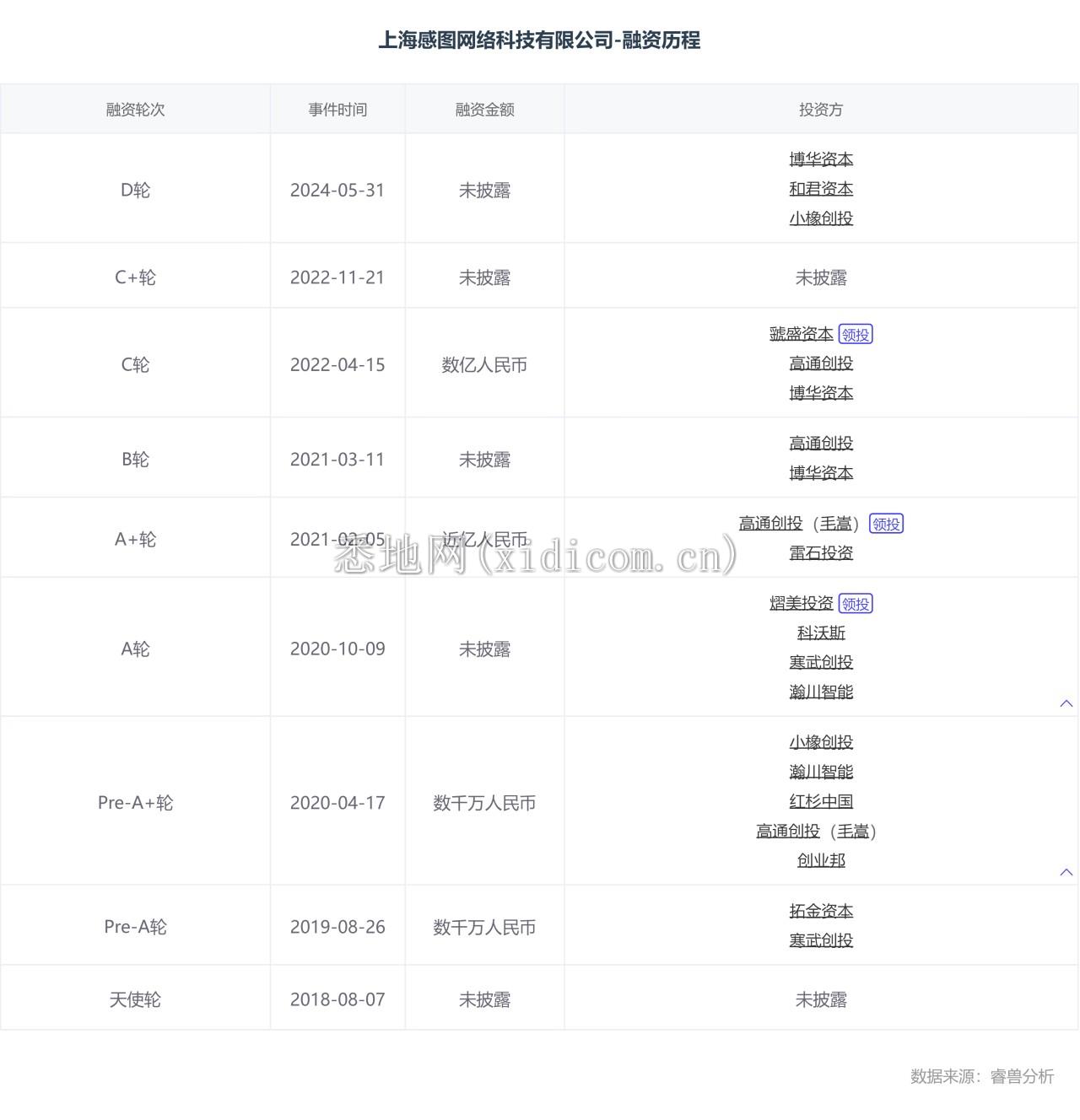Viewport: 1080px width, 1120px height.
Task: Click the 高通创投 link in C轮 row
Action: point(821,363)
